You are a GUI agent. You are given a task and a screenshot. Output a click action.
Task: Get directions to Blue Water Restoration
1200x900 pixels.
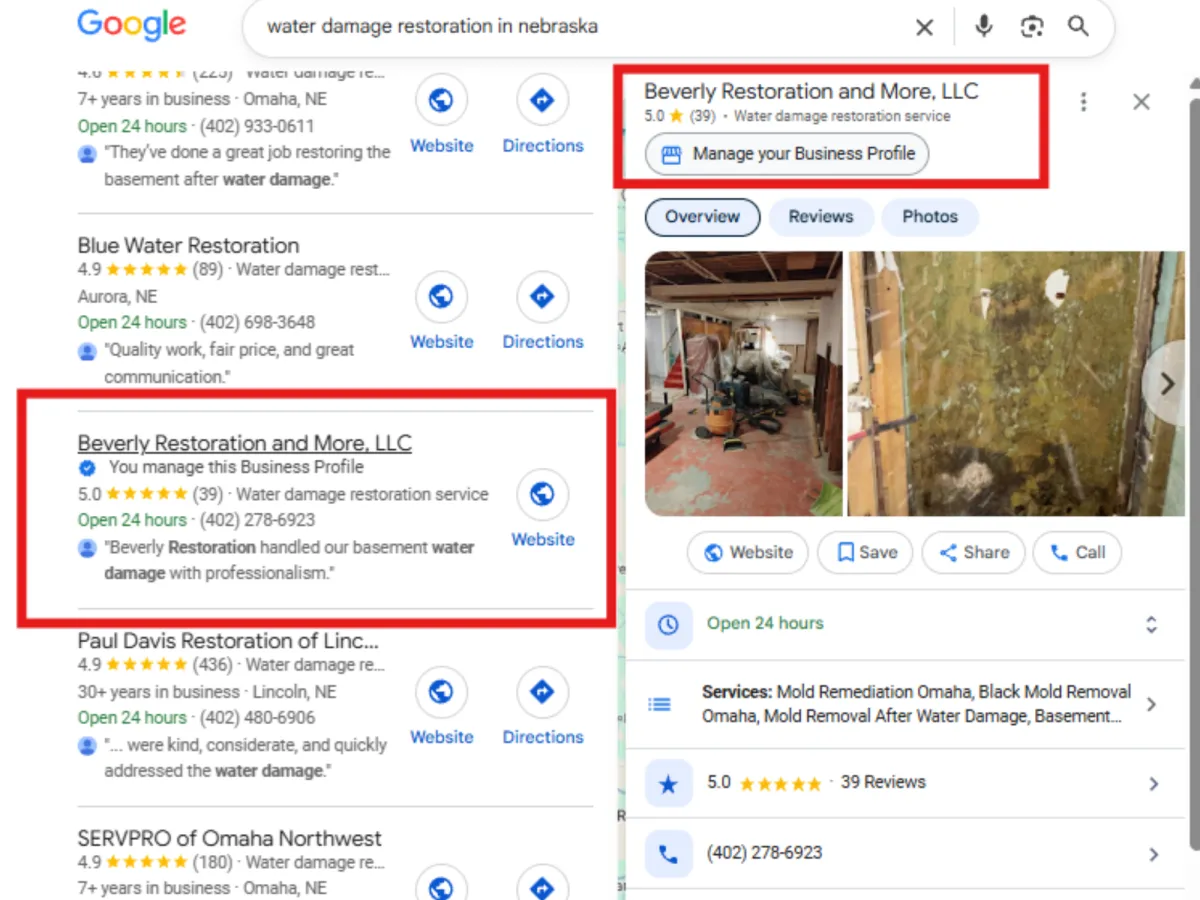pyautogui.click(x=542, y=296)
